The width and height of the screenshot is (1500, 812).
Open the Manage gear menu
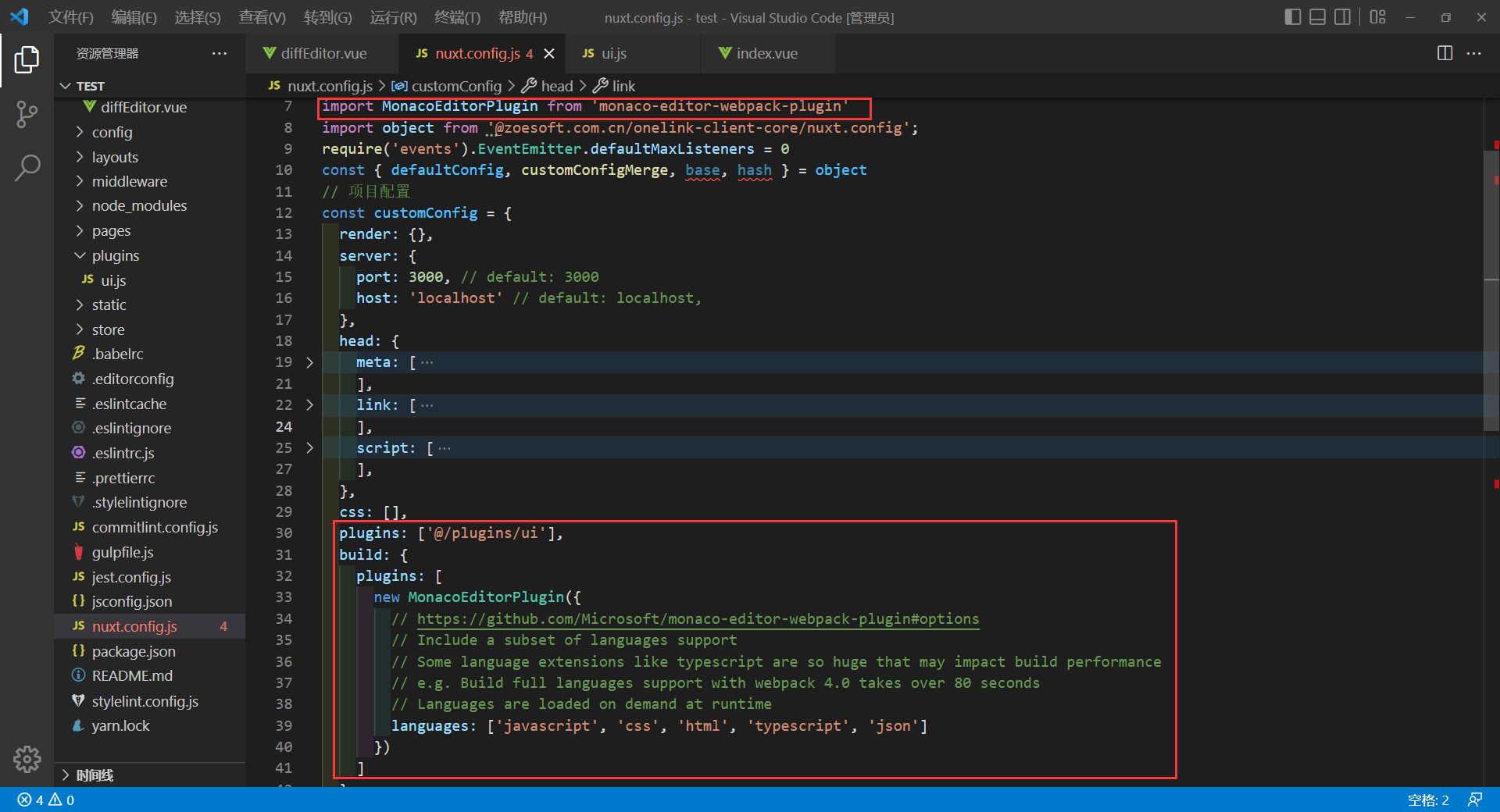(x=27, y=758)
